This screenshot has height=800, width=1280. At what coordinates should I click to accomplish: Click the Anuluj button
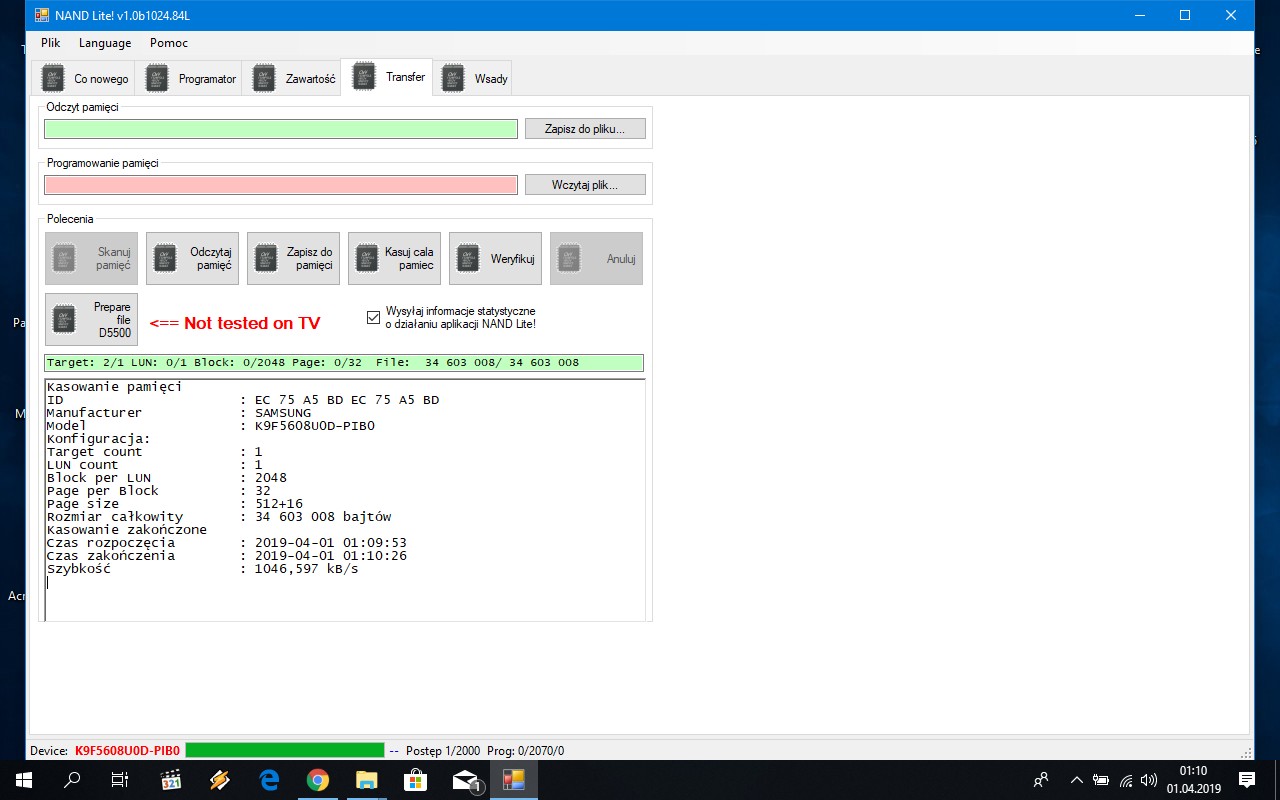[596, 259]
